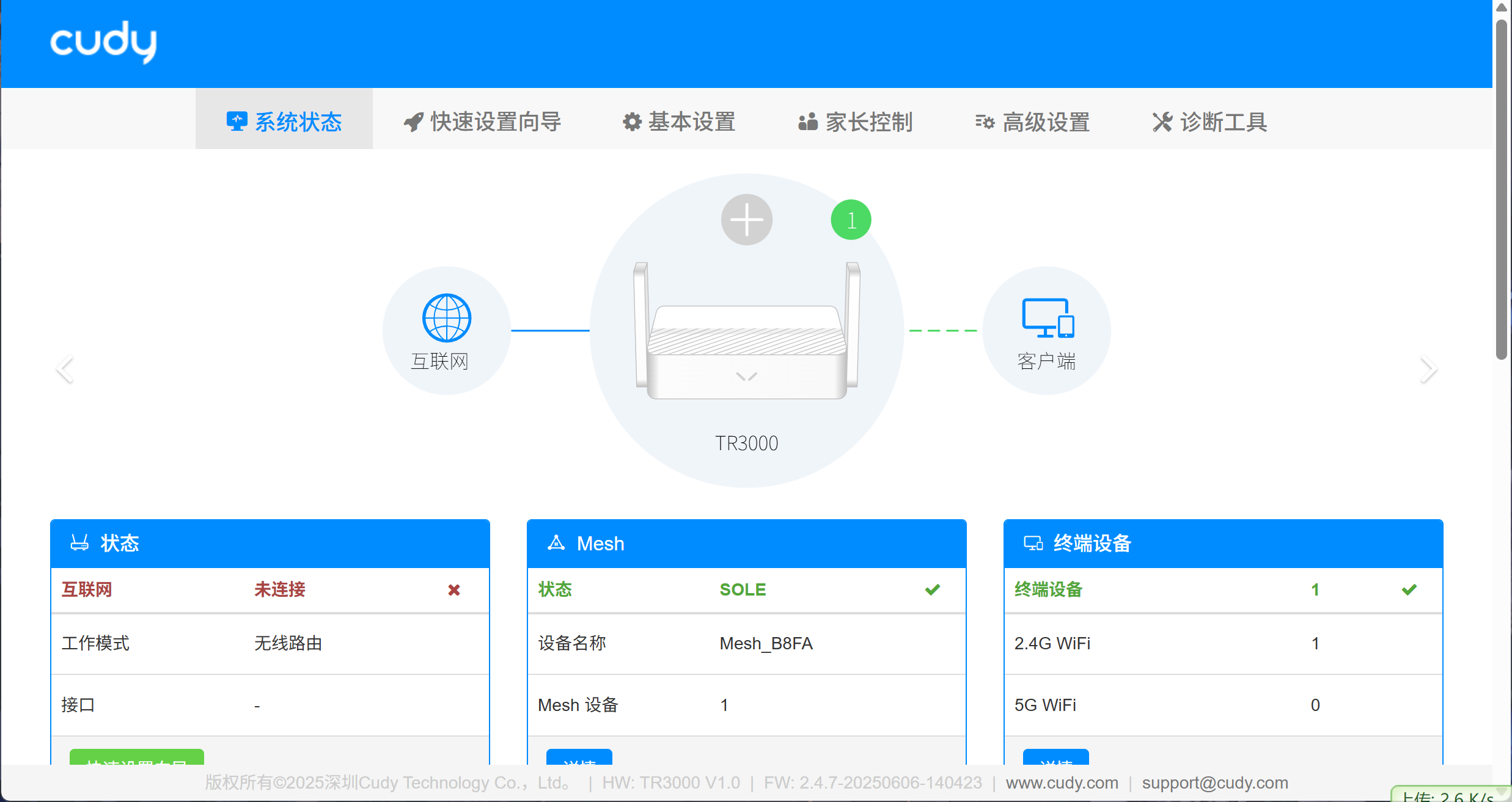The width and height of the screenshot is (1512, 802).
Task: Open the 诊断工具 tab
Action: click(1210, 122)
